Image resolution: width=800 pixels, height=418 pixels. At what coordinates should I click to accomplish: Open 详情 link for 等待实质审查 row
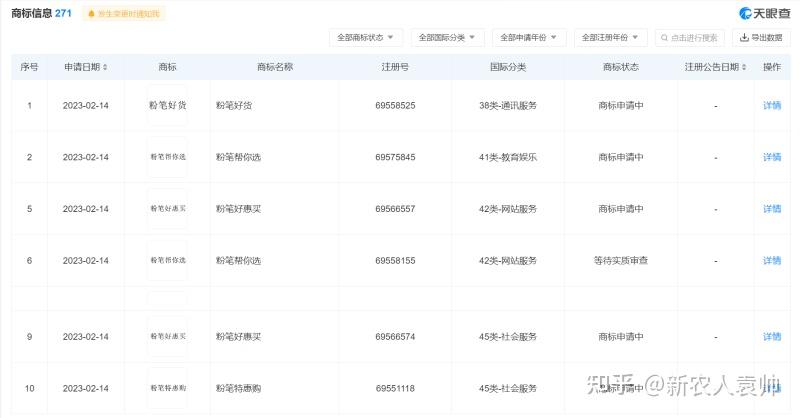coord(772,260)
